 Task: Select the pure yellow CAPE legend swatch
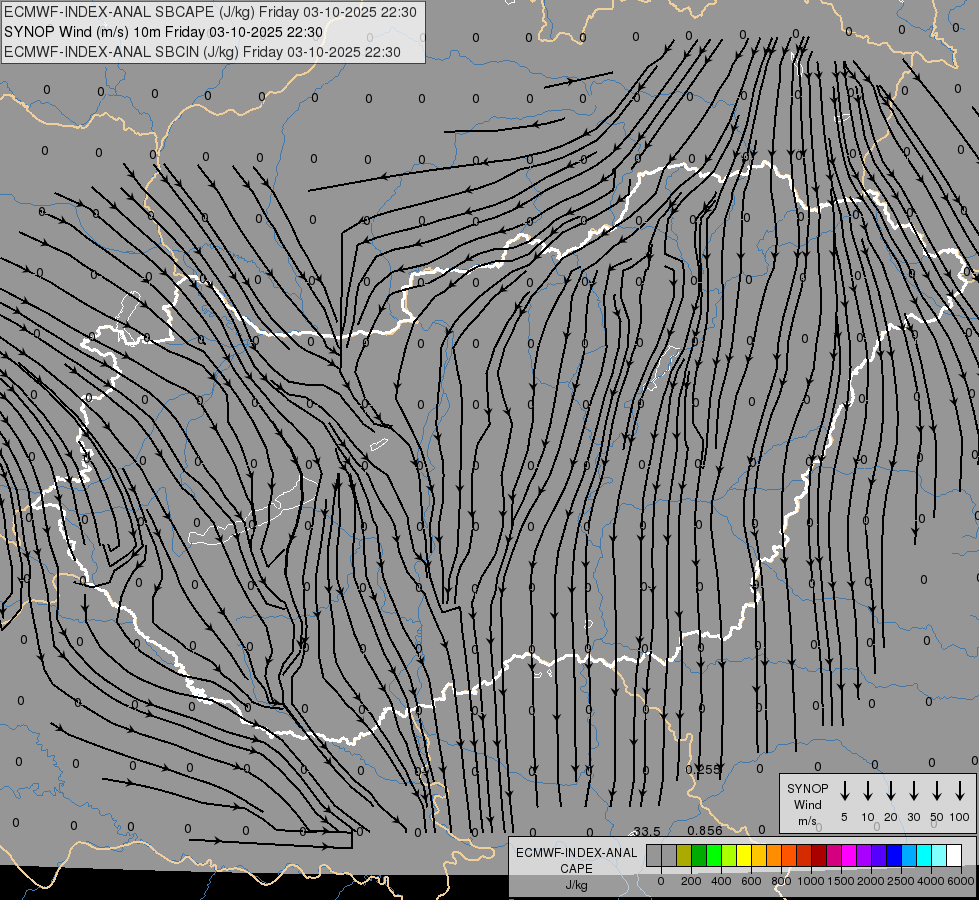(x=744, y=855)
